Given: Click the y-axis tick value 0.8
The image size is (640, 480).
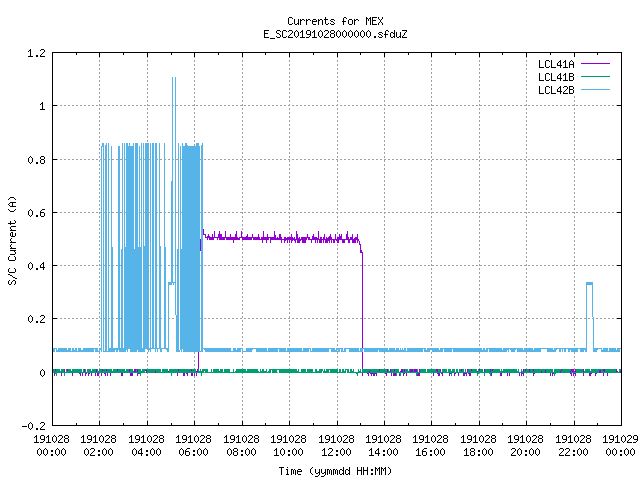Looking at the screenshot, I should click(x=36, y=160).
